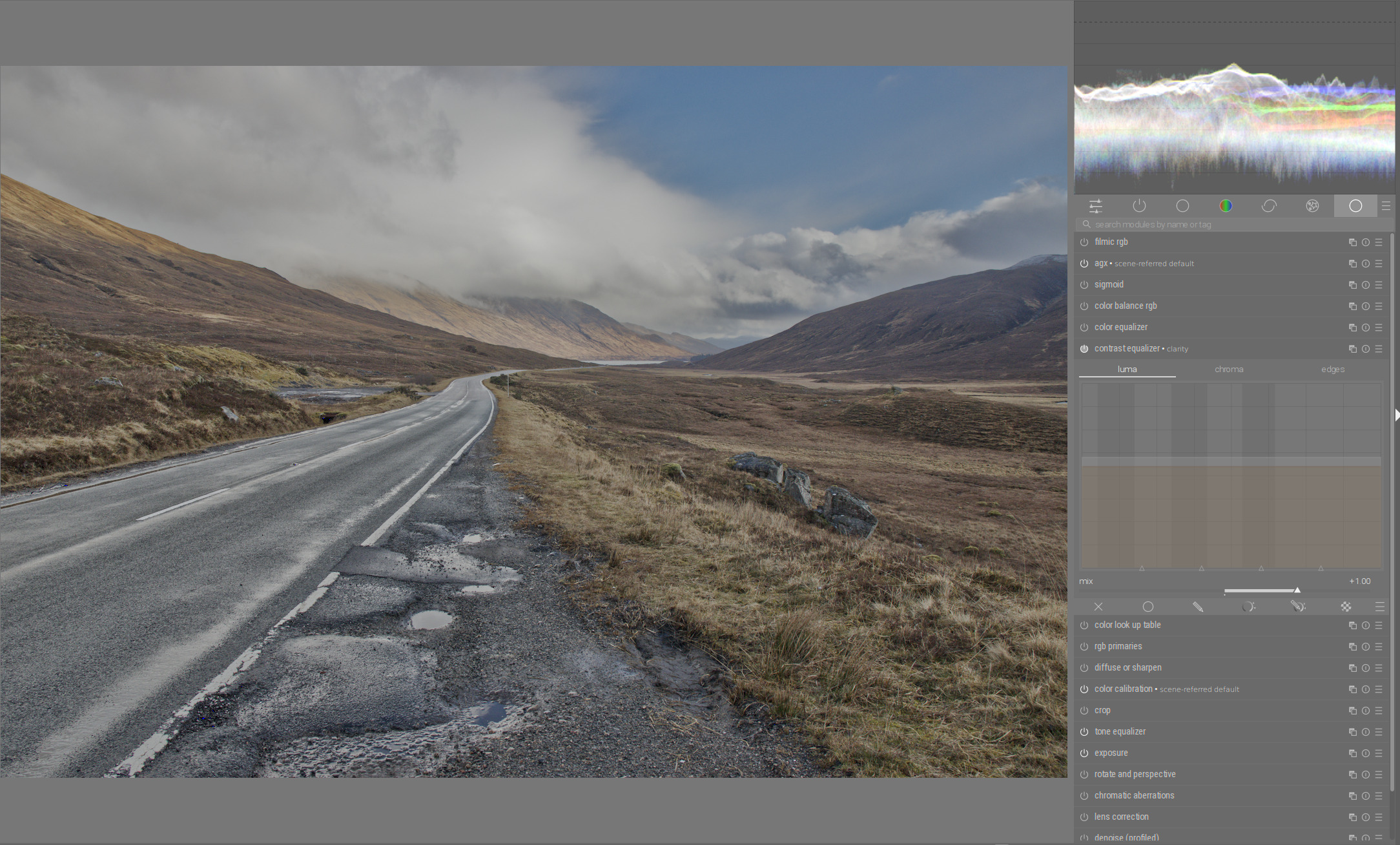Select the drawn mask pencil icon
Image resolution: width=1400 pixels, height=845 pixels.
point(1198,607)
